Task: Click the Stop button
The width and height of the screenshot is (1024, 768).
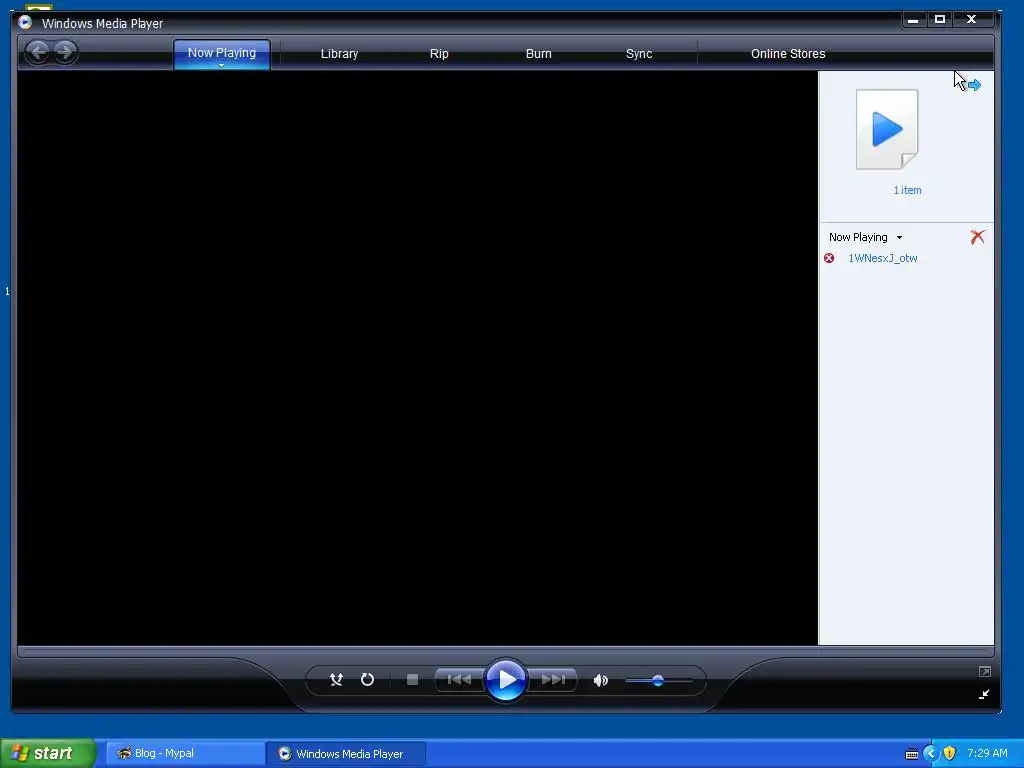Action: click(412, 680)
